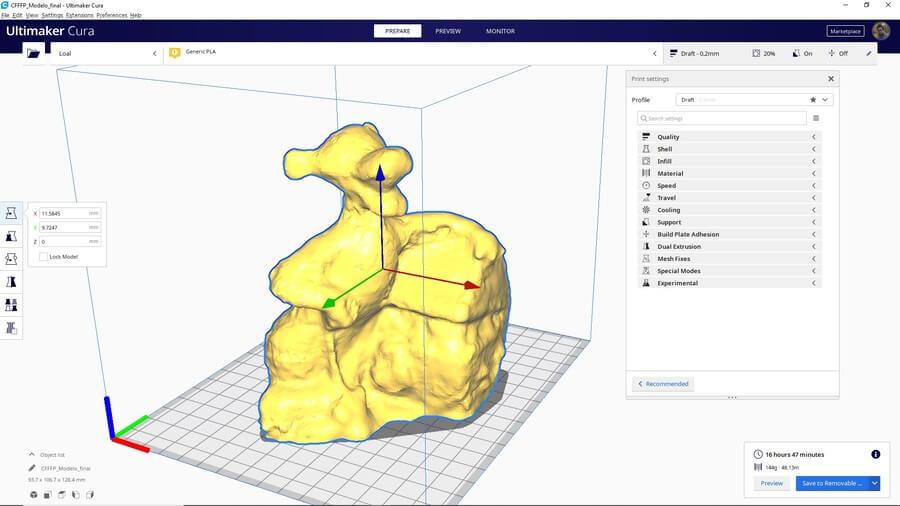900x506 pixels.
Task: Click the infill 20% icon in summary bar
Action: pos(756,53)
